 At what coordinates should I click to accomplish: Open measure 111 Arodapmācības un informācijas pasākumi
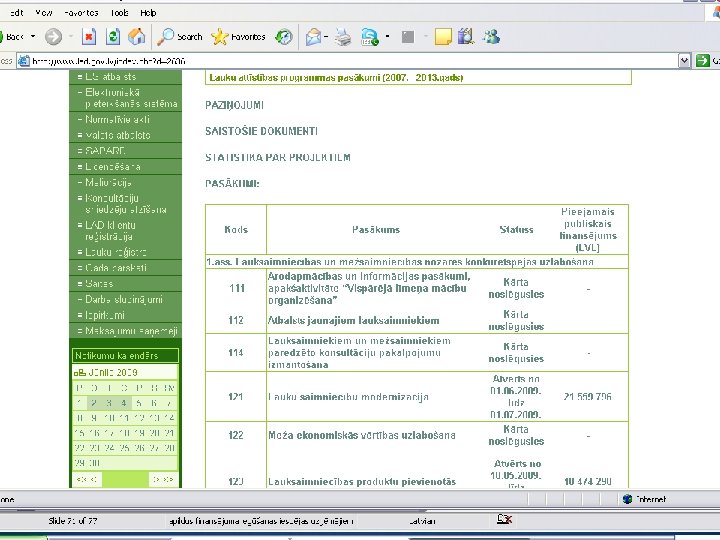click(x=369, y=288)
